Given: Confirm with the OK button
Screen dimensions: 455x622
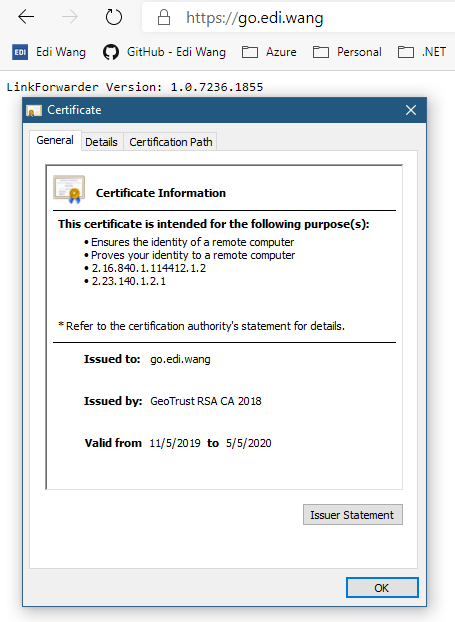Looking at the screenshot, I should click(382, 588).
